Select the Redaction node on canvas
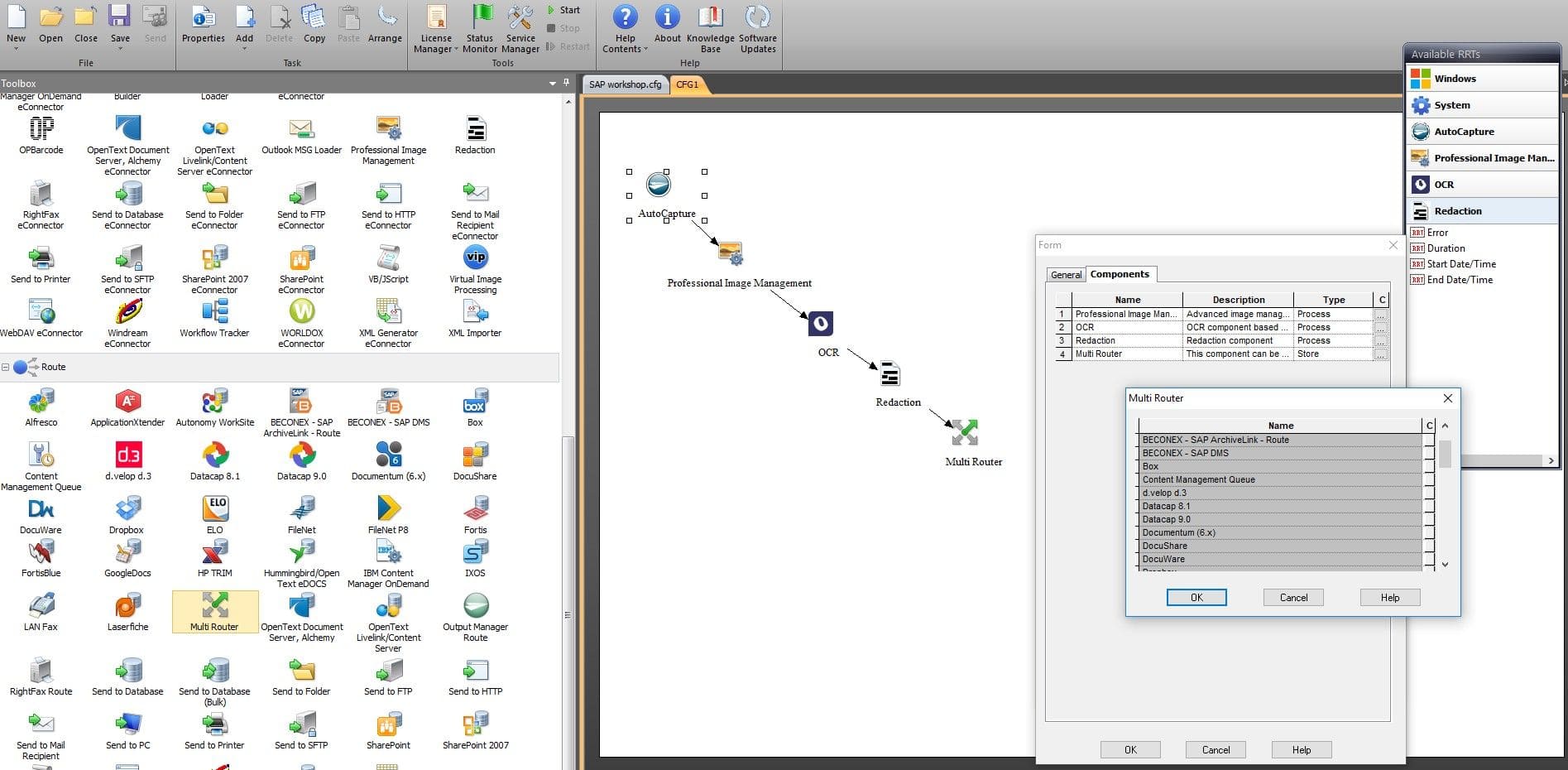This screenshot has height=770, width=1568. pyautogui.click(x=889, y=373)
